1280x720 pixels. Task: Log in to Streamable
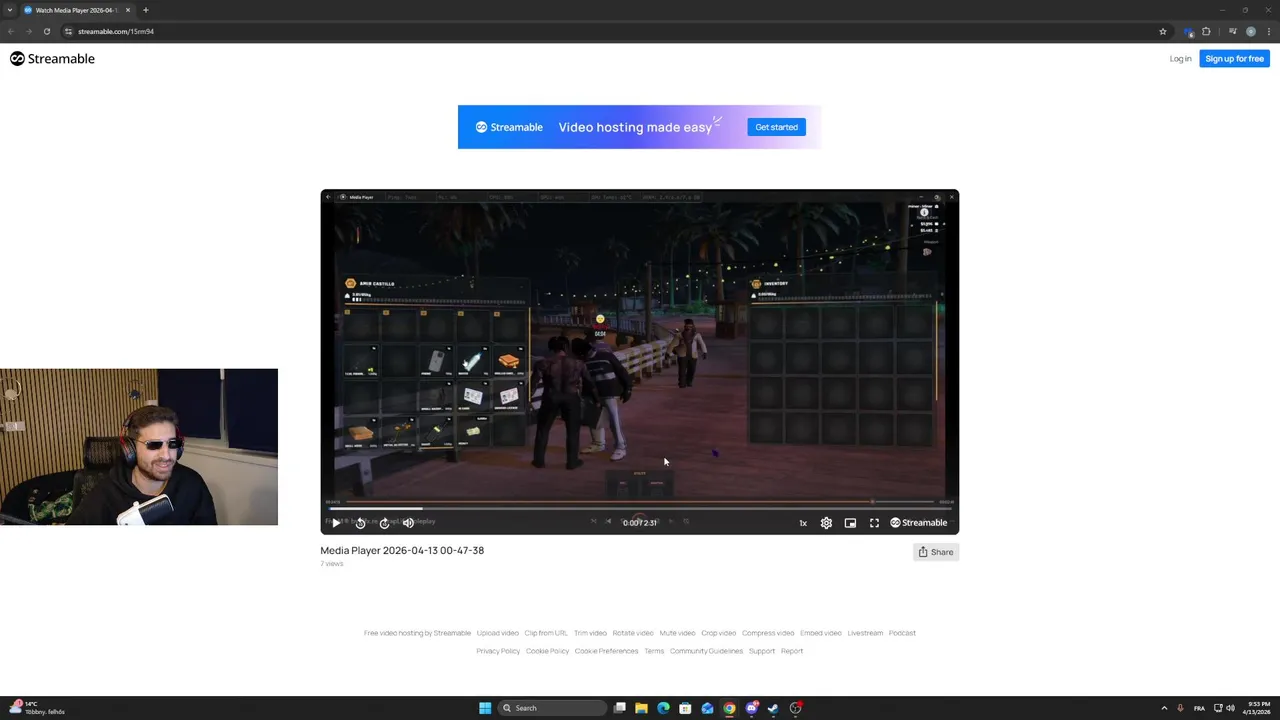tap(1180, 59)
